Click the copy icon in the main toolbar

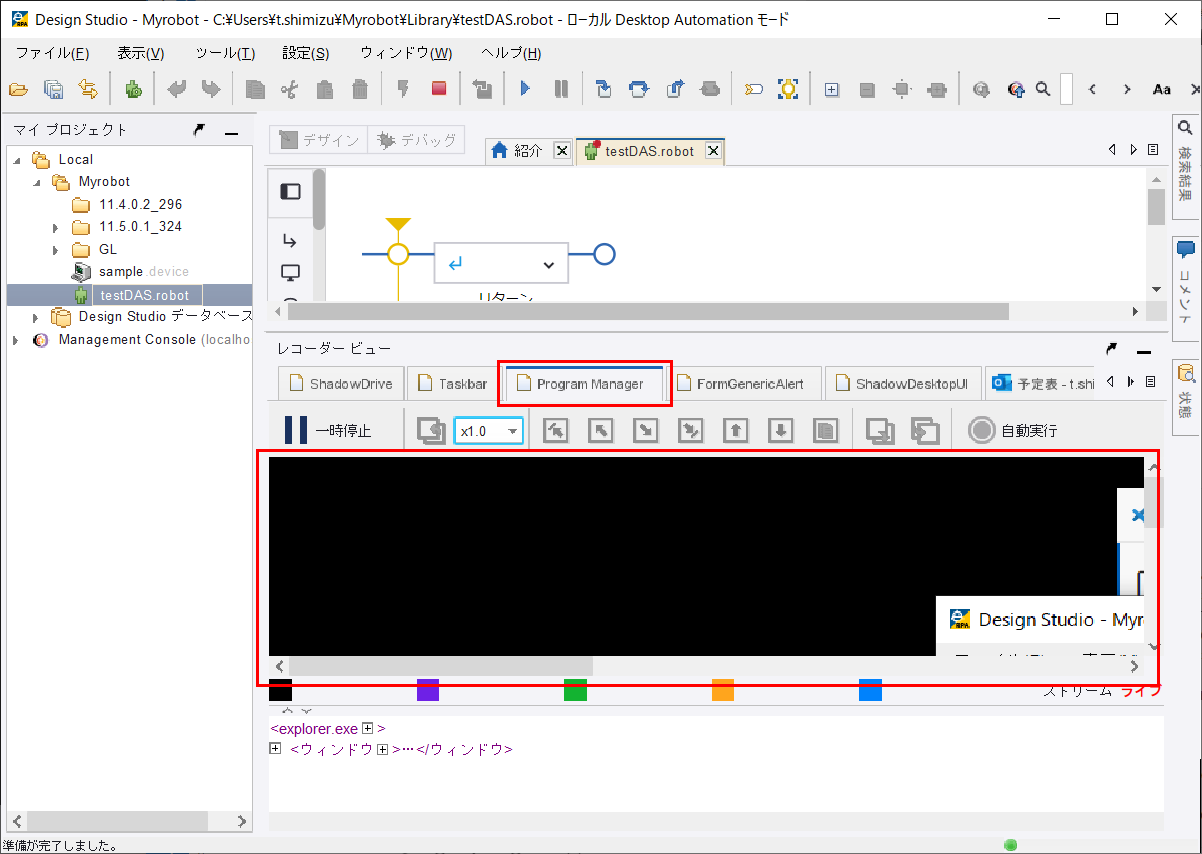pyautogui.click(x=255, y=89)
